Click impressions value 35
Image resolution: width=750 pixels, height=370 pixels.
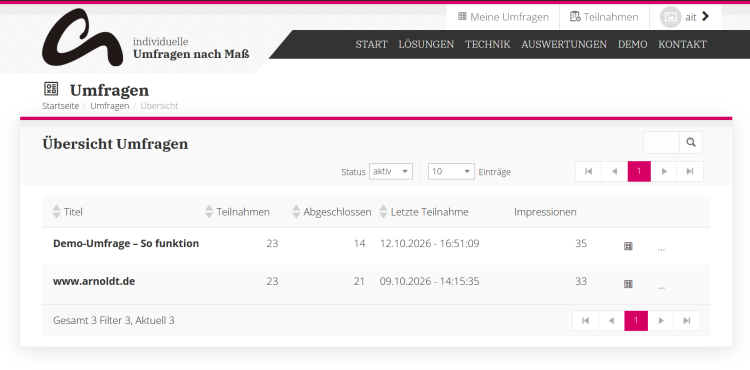click(581, 243)
